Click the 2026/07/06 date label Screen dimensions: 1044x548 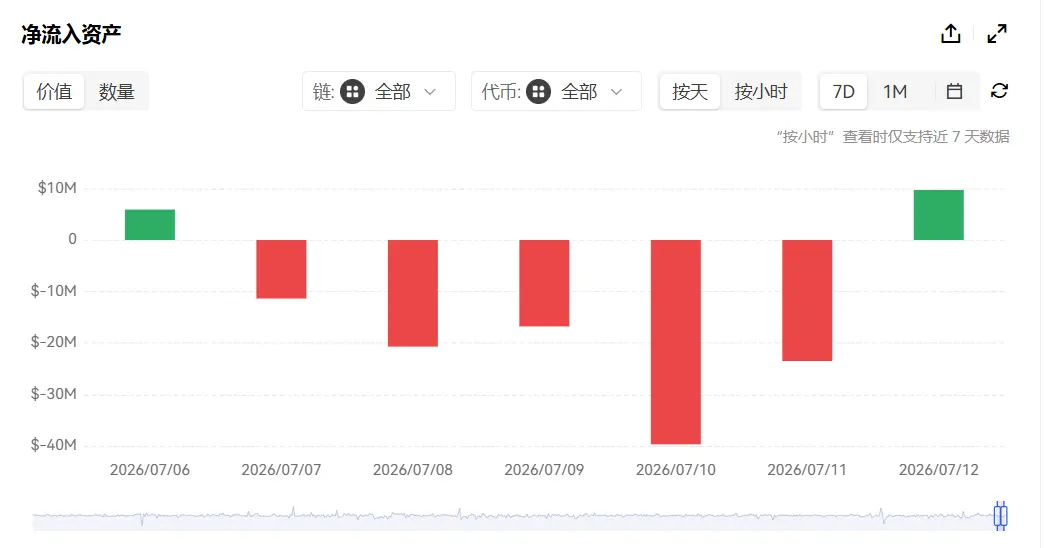click(x=150, y=469)
